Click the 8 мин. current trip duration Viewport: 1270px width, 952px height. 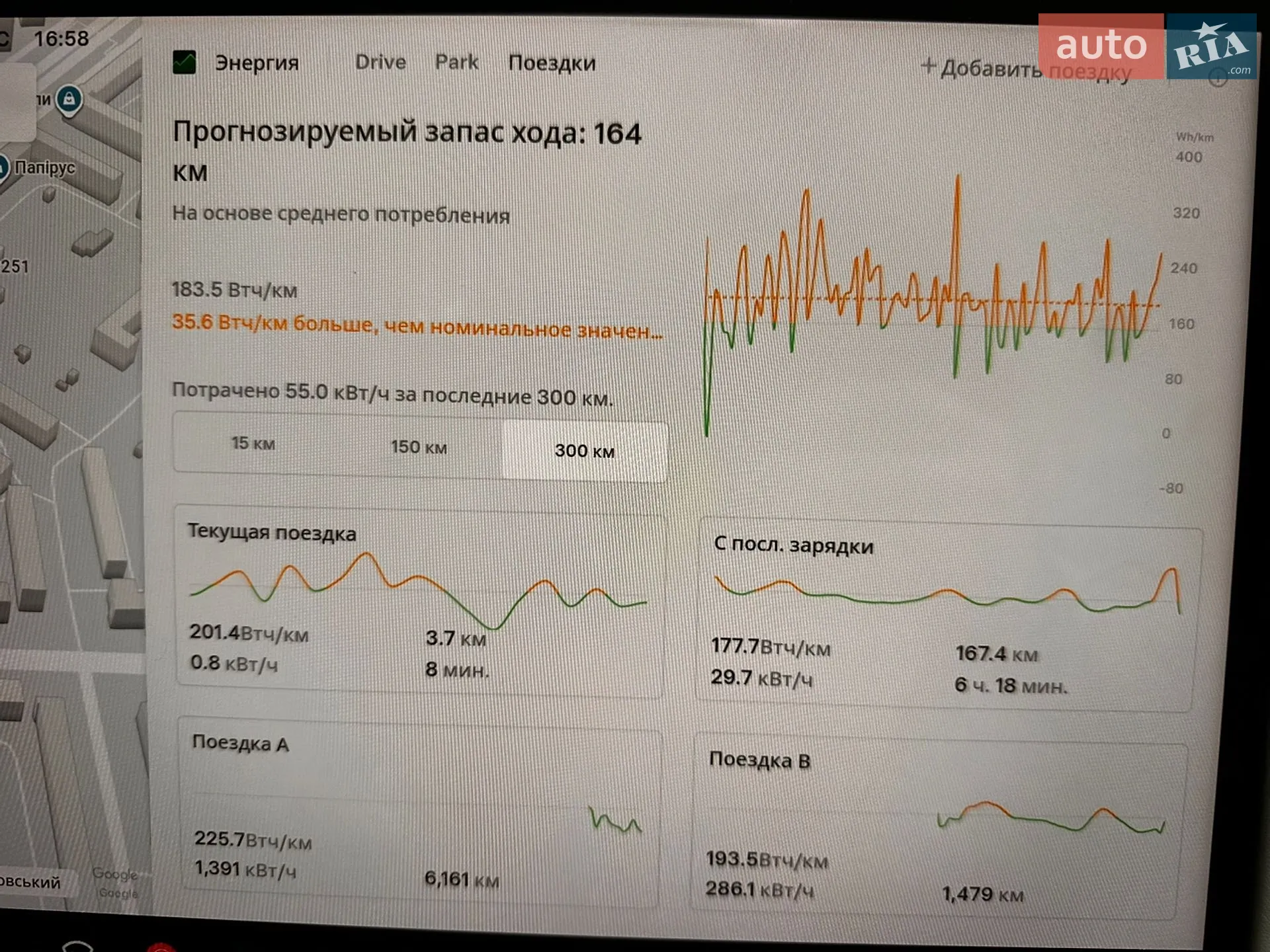[457, 670]
